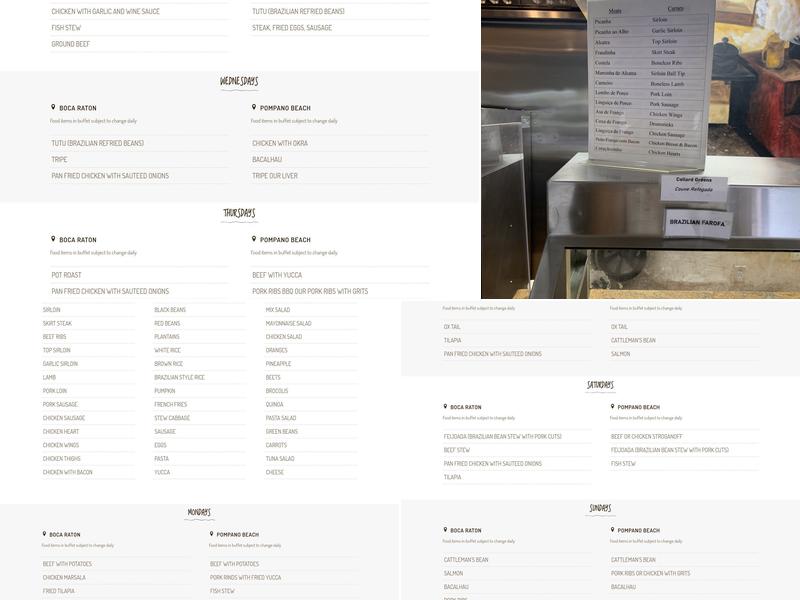Click 'Salmon' under Sundays Boca Raton

[454, 573]
